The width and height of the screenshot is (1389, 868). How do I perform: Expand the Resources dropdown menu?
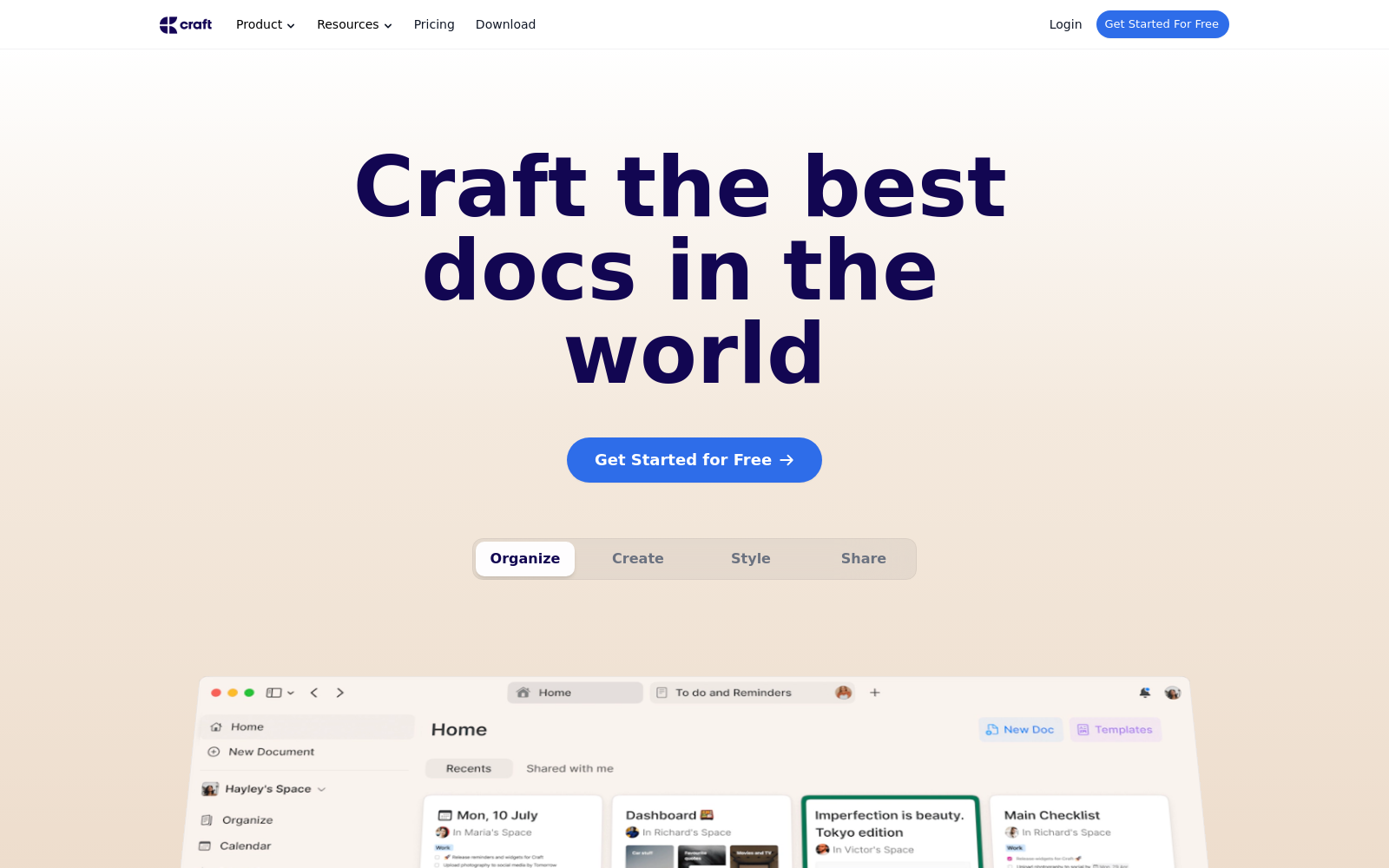[x=354, y=24]
